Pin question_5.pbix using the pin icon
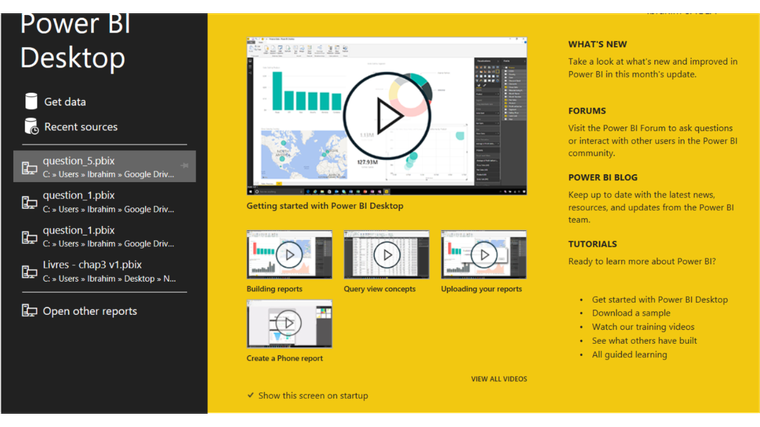The width and height of the screenshot is (760, 427). click(x=185, y=165)
